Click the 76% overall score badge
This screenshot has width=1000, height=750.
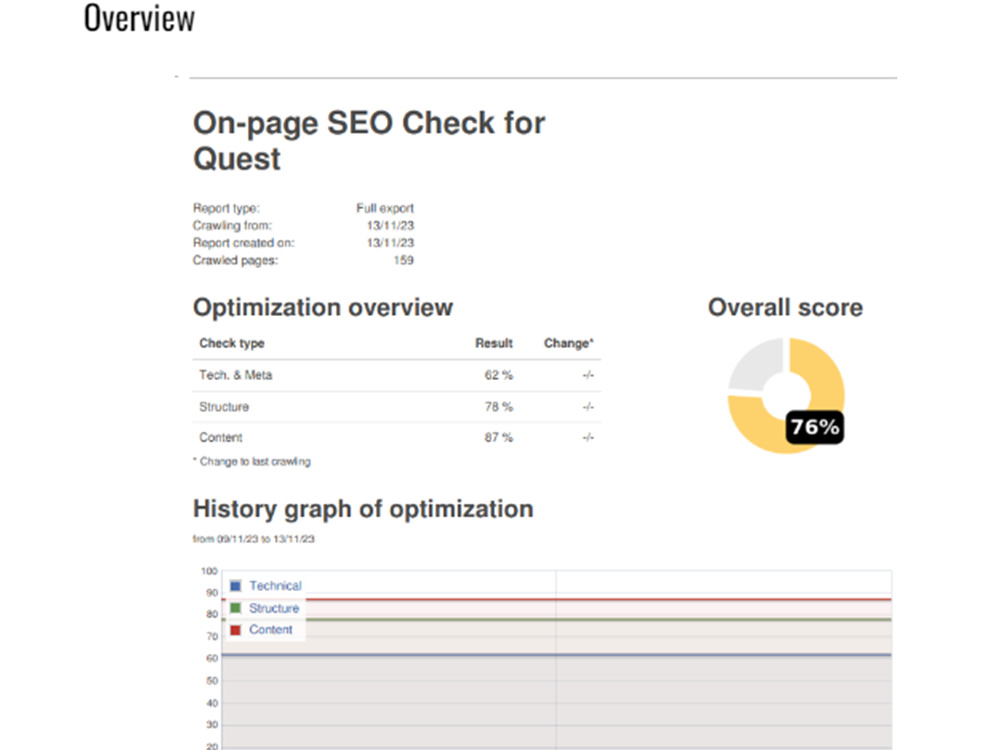tap(815, 427)
